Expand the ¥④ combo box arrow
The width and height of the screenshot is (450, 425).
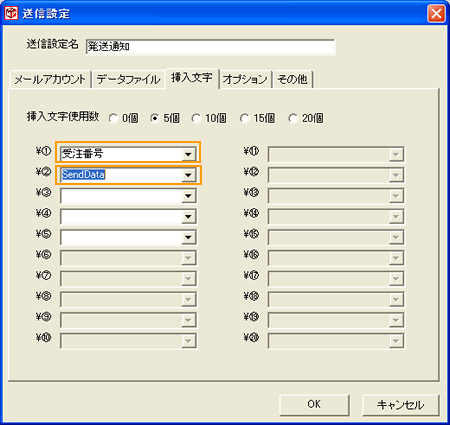pyautogui.click(x=188, y=217)
